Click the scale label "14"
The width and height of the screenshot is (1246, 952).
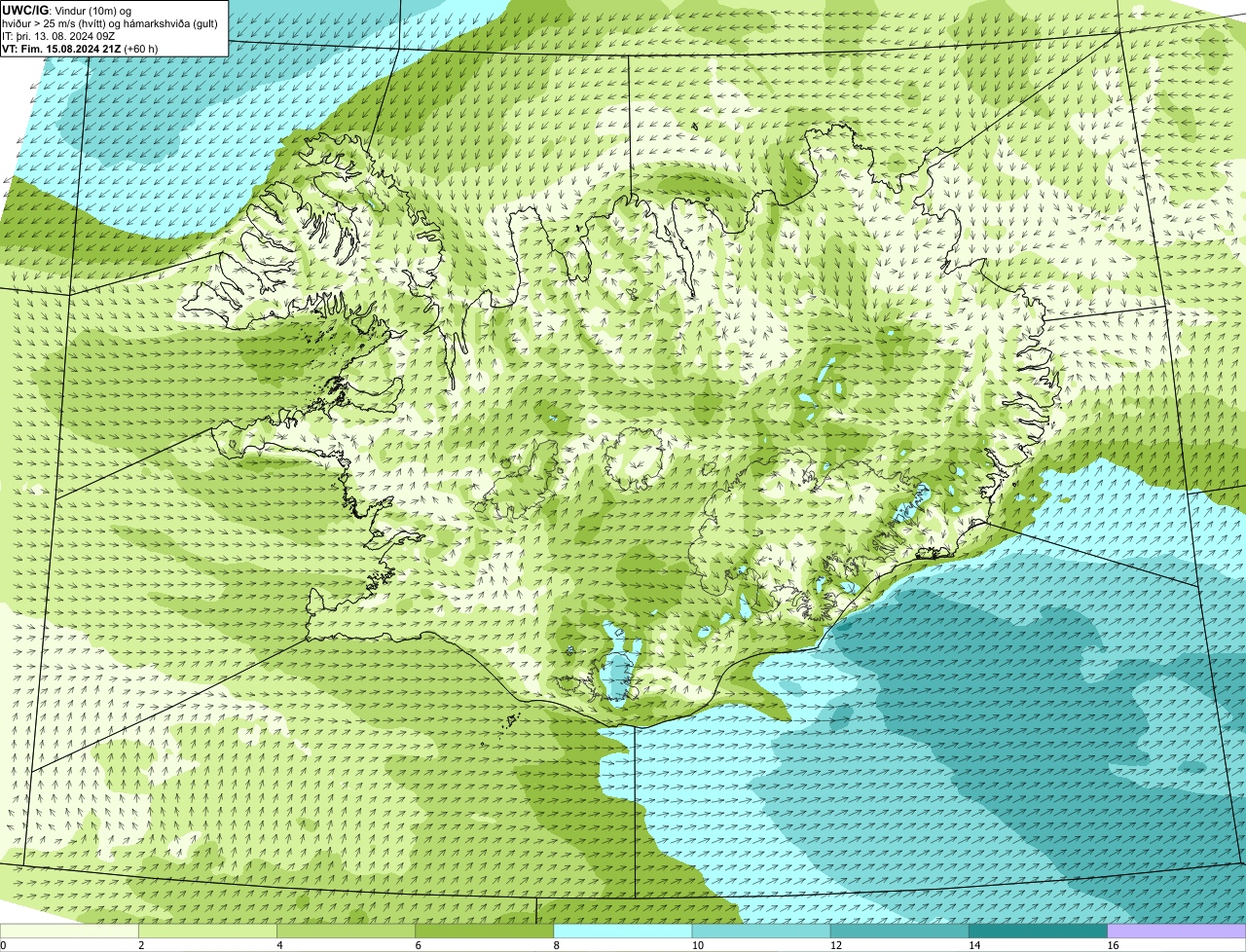(x=974, y=945)
